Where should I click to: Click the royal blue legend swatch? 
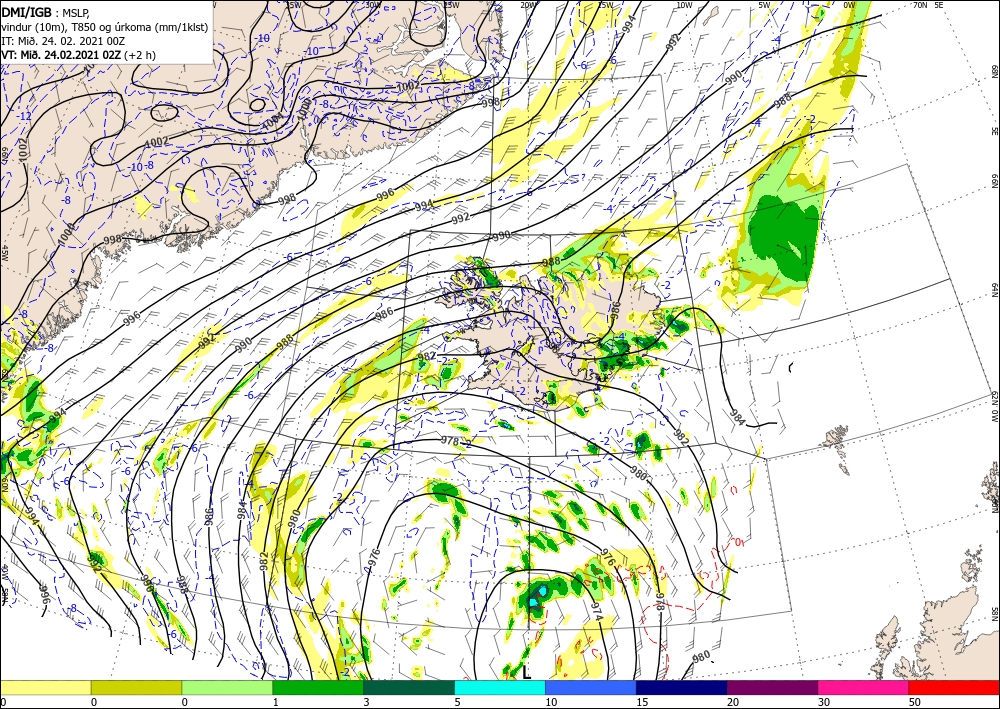click(x=591, y=687)
